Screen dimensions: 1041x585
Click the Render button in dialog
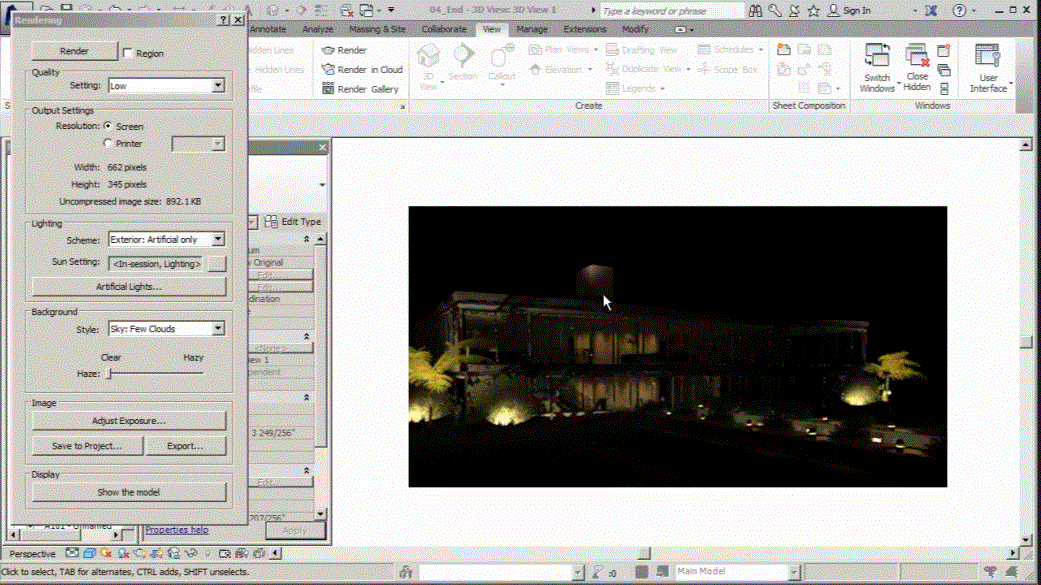[74, 50]
